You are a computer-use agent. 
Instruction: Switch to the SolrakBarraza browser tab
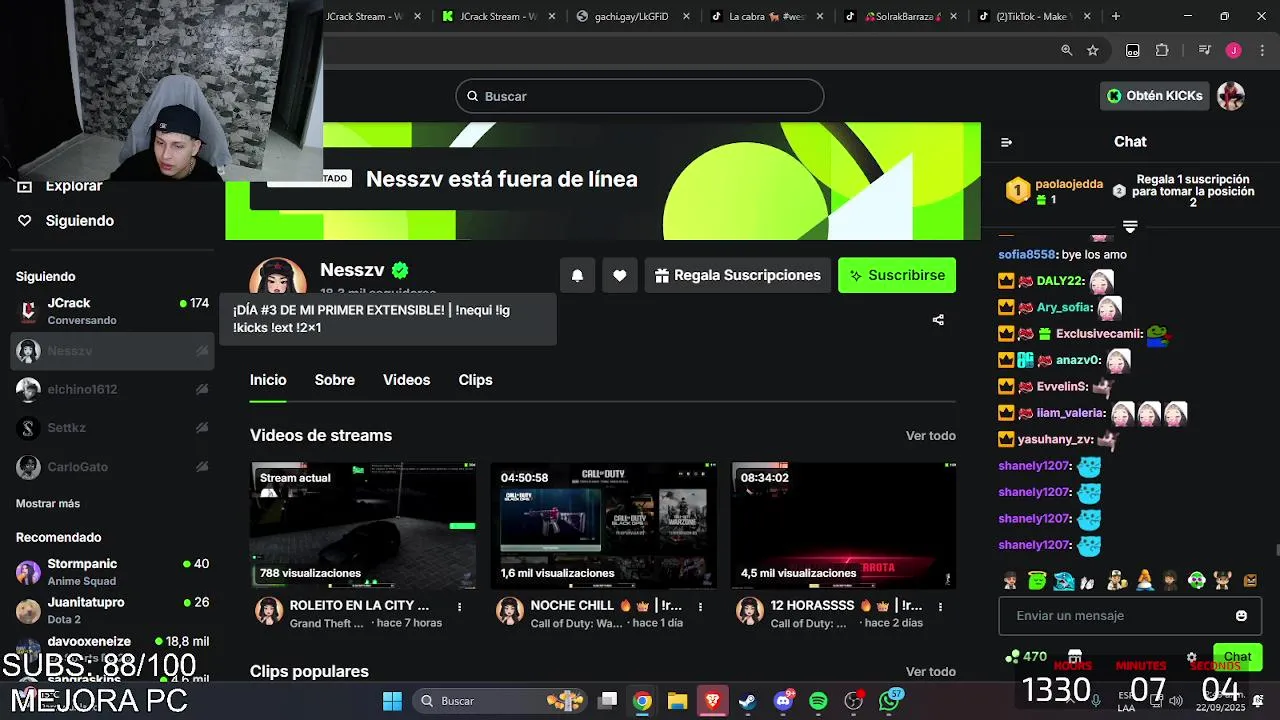tap(900, 16)
